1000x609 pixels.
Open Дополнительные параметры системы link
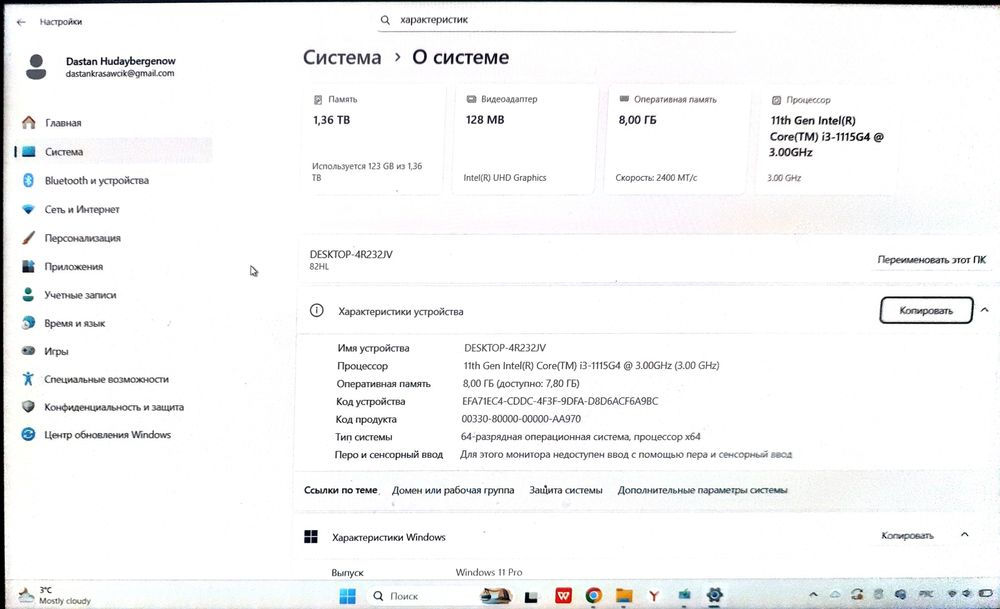(702, 490)
